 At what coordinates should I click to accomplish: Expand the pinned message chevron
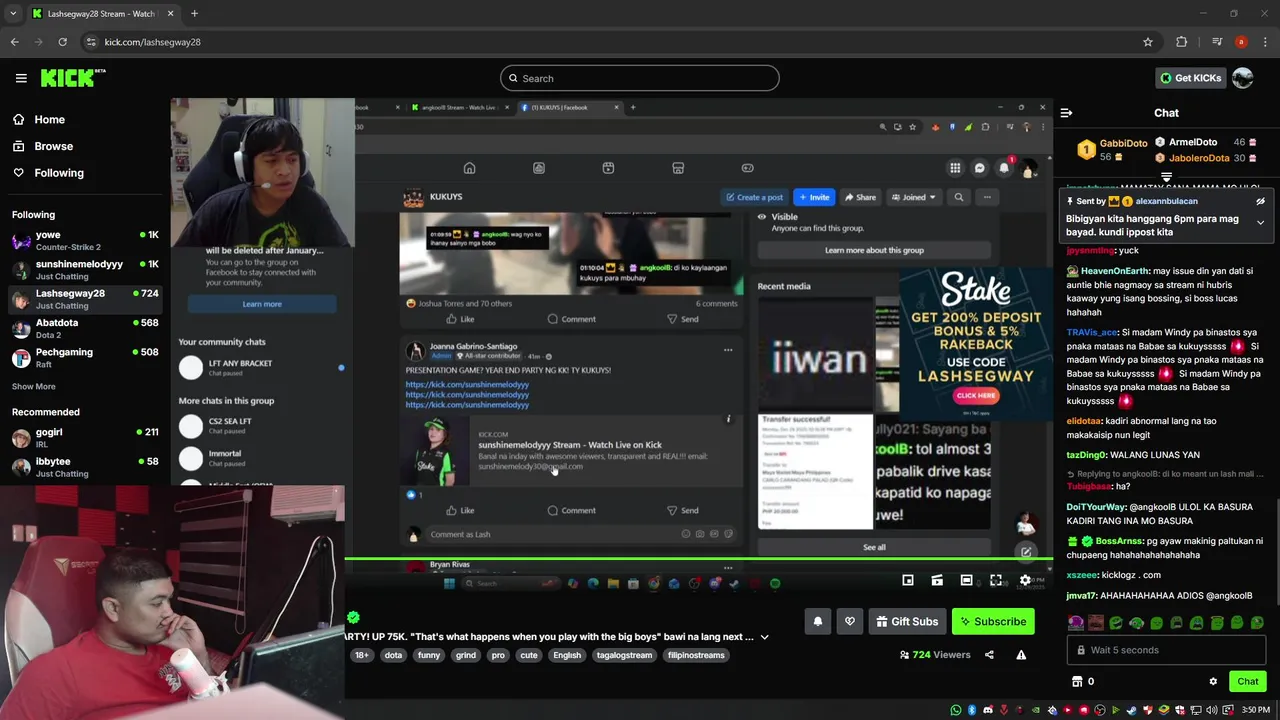click(1260, 223)
